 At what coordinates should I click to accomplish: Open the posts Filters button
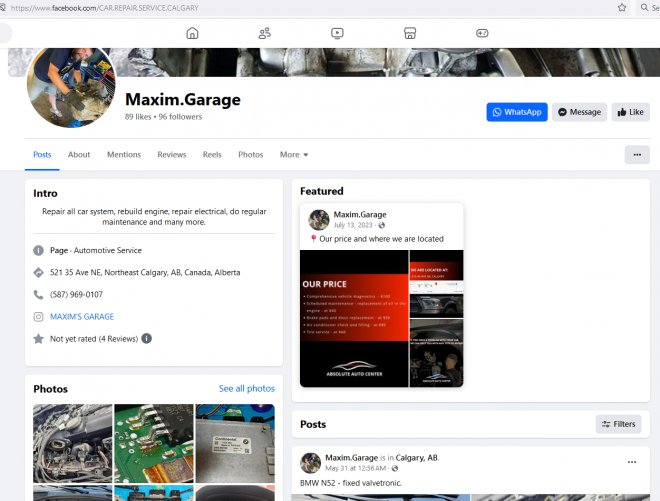(618, 424)
